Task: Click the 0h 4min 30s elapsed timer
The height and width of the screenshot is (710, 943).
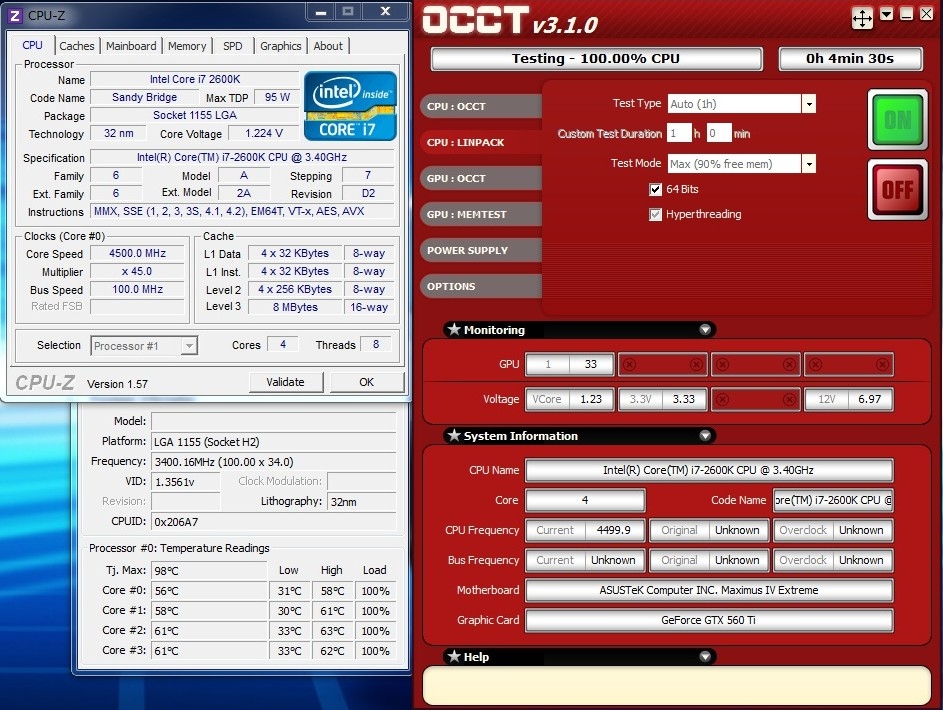Action: [850, 59]
